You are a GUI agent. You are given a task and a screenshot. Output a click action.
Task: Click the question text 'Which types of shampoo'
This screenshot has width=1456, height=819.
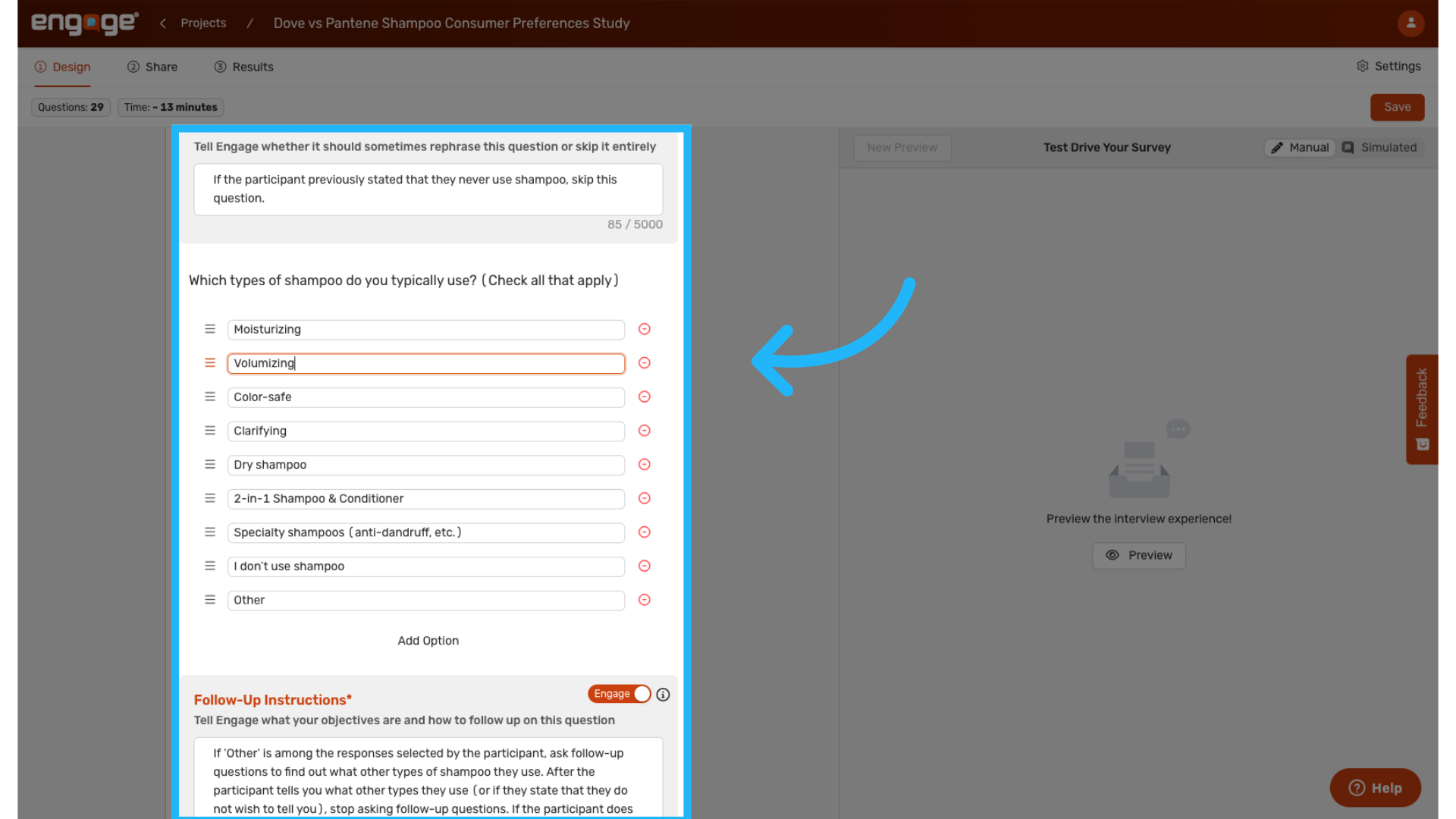403,281
